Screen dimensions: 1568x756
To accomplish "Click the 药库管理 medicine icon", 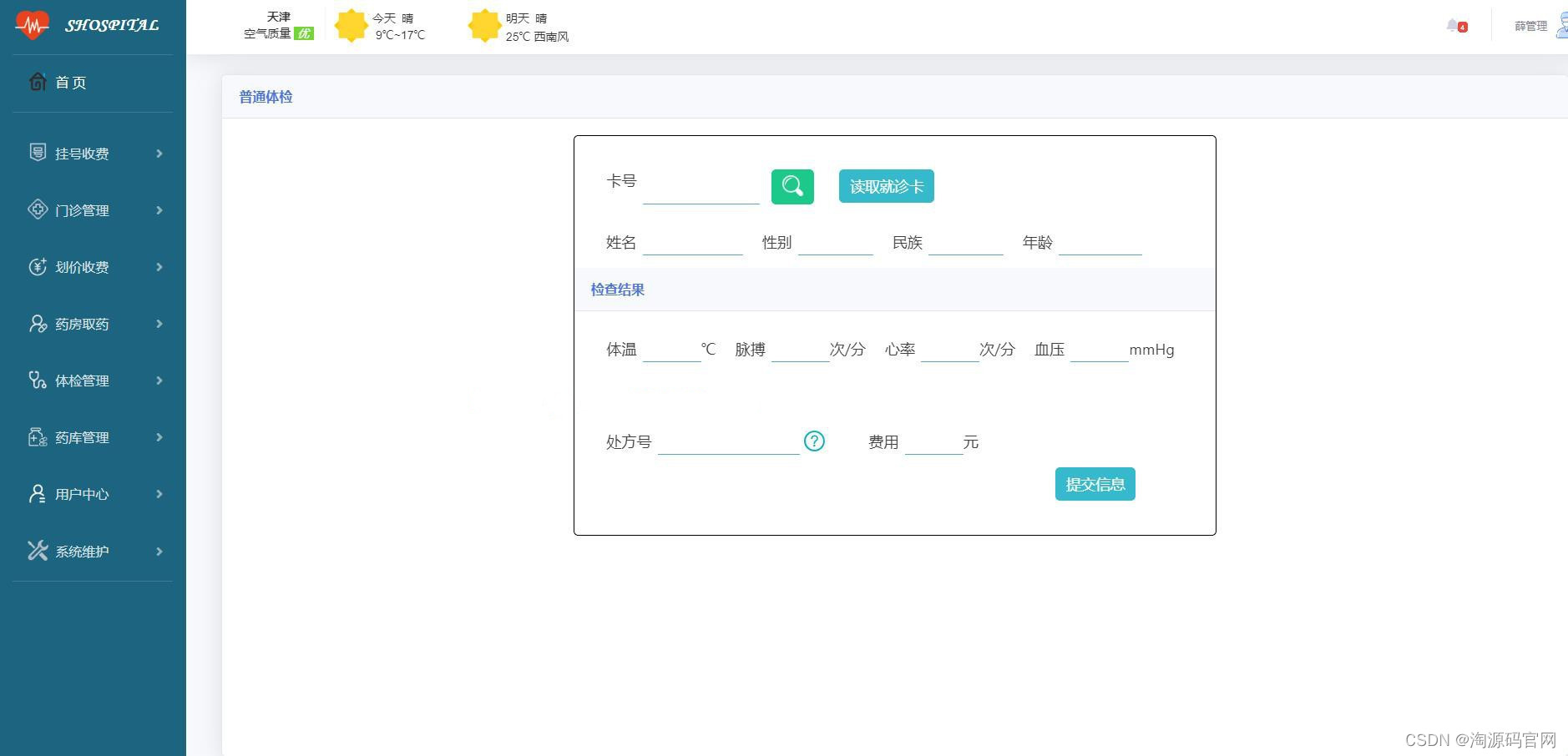I will [x=38, y=436].
